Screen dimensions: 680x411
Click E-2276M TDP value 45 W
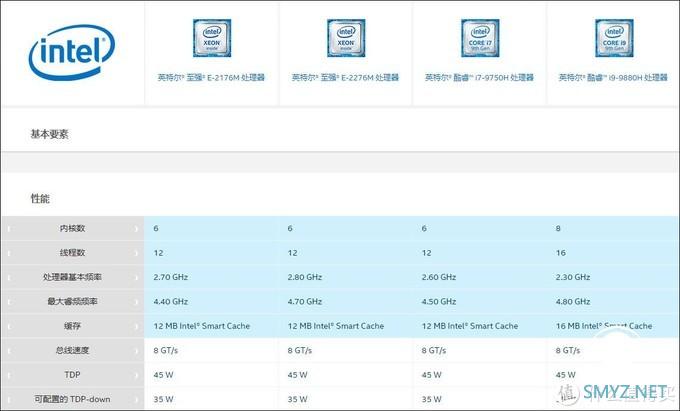(297, 375)
